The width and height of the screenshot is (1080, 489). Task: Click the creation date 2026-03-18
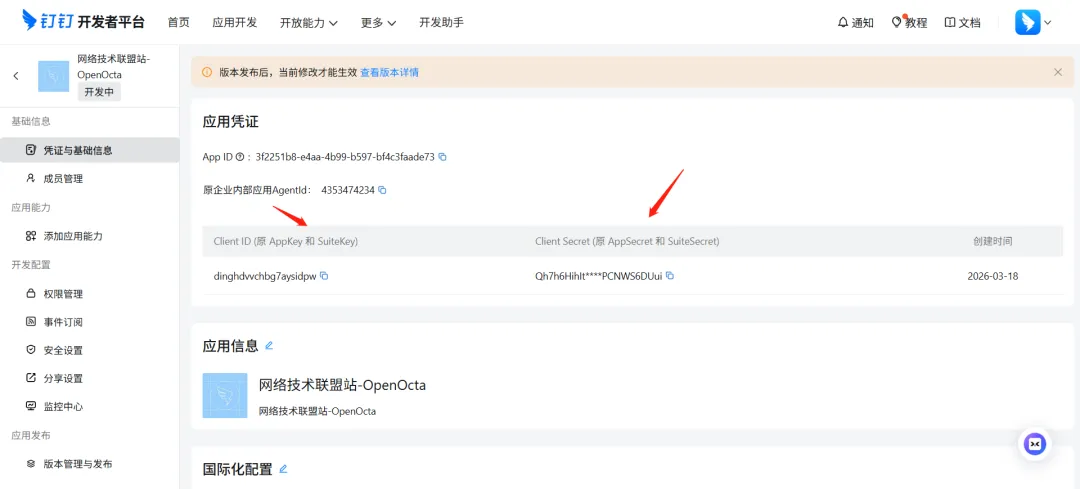(993, 276)
